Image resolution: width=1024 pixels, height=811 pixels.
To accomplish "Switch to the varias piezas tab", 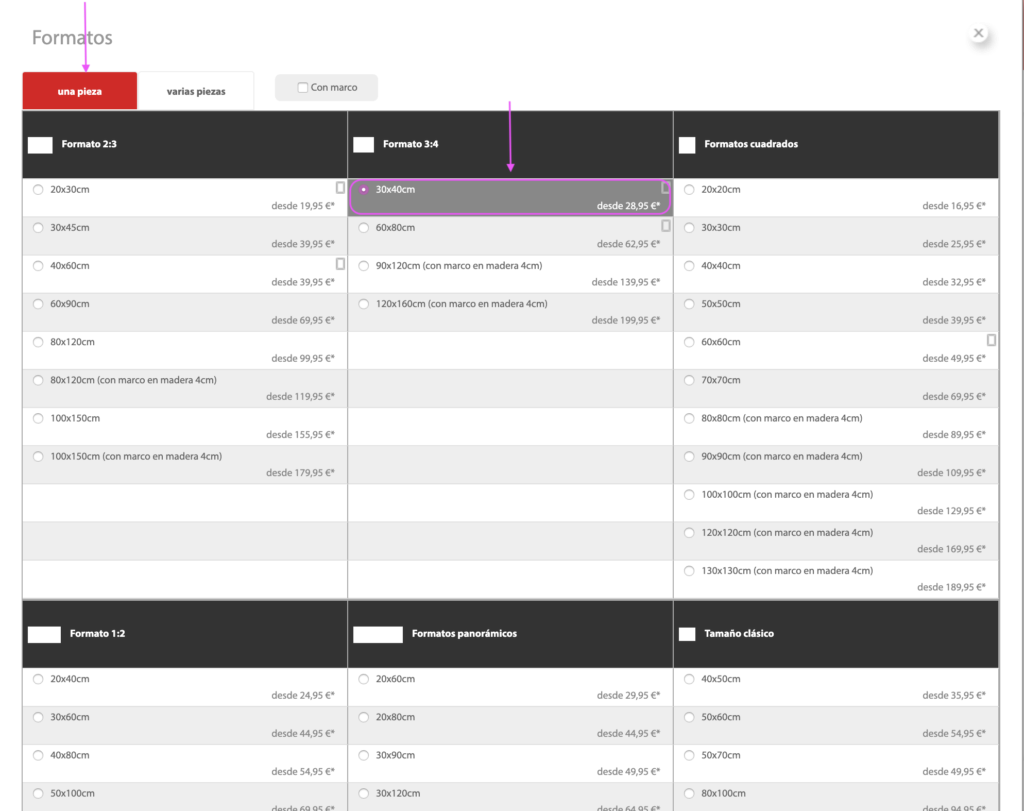I will (x=196, y=91).
